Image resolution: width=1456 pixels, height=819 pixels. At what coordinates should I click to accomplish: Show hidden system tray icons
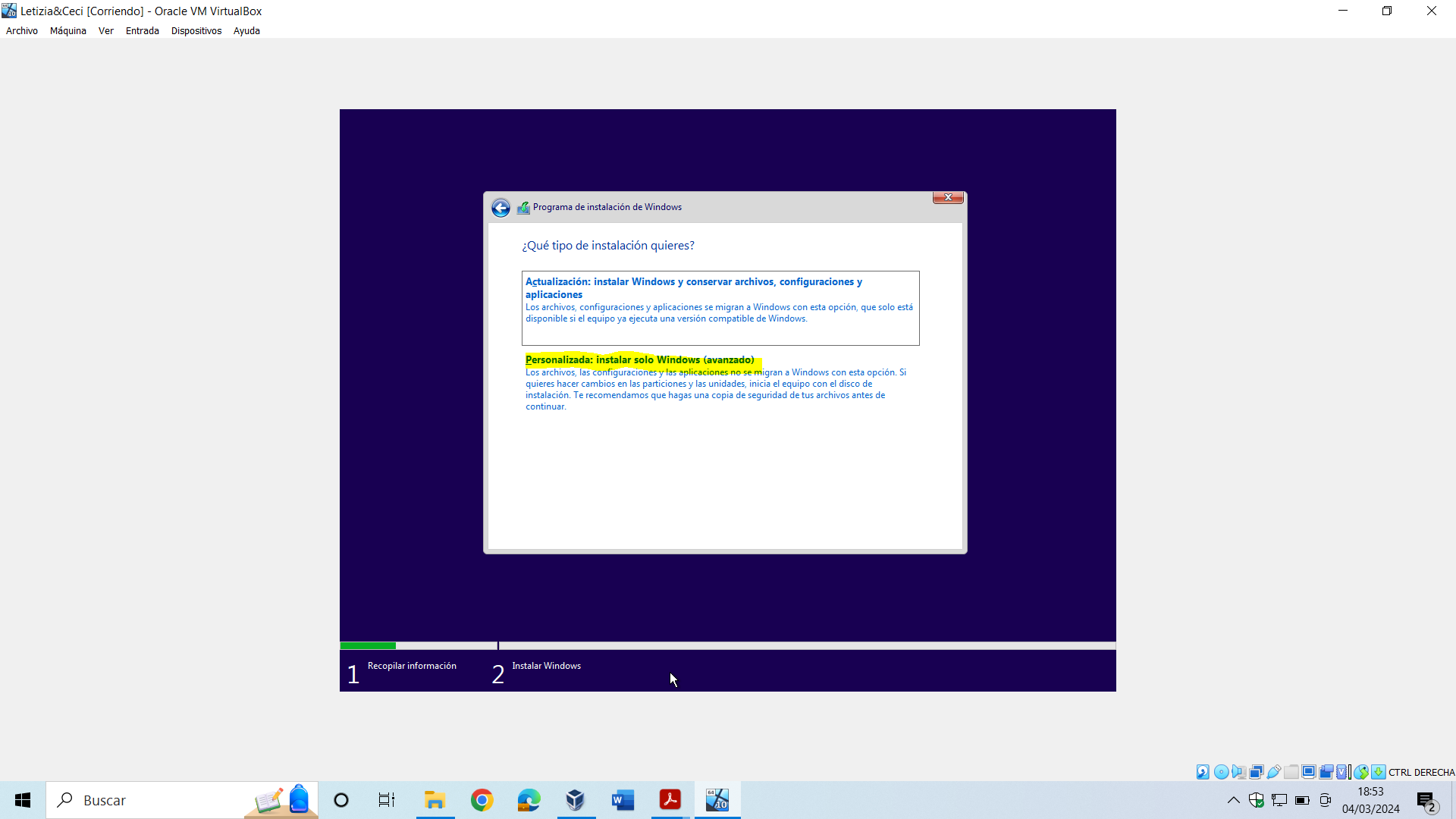pos(1234,800)
